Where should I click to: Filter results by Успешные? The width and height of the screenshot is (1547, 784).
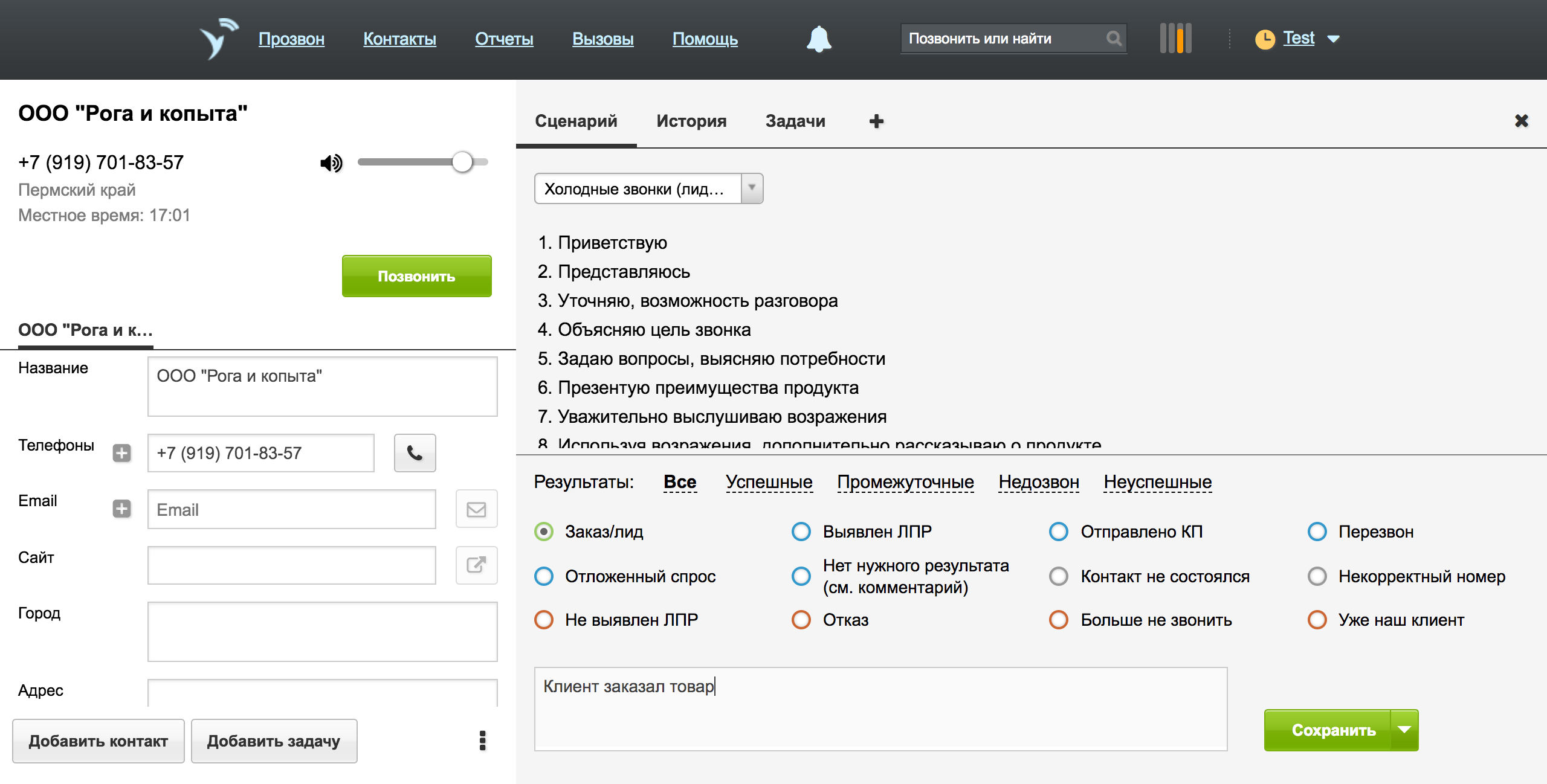coord(769,482)
